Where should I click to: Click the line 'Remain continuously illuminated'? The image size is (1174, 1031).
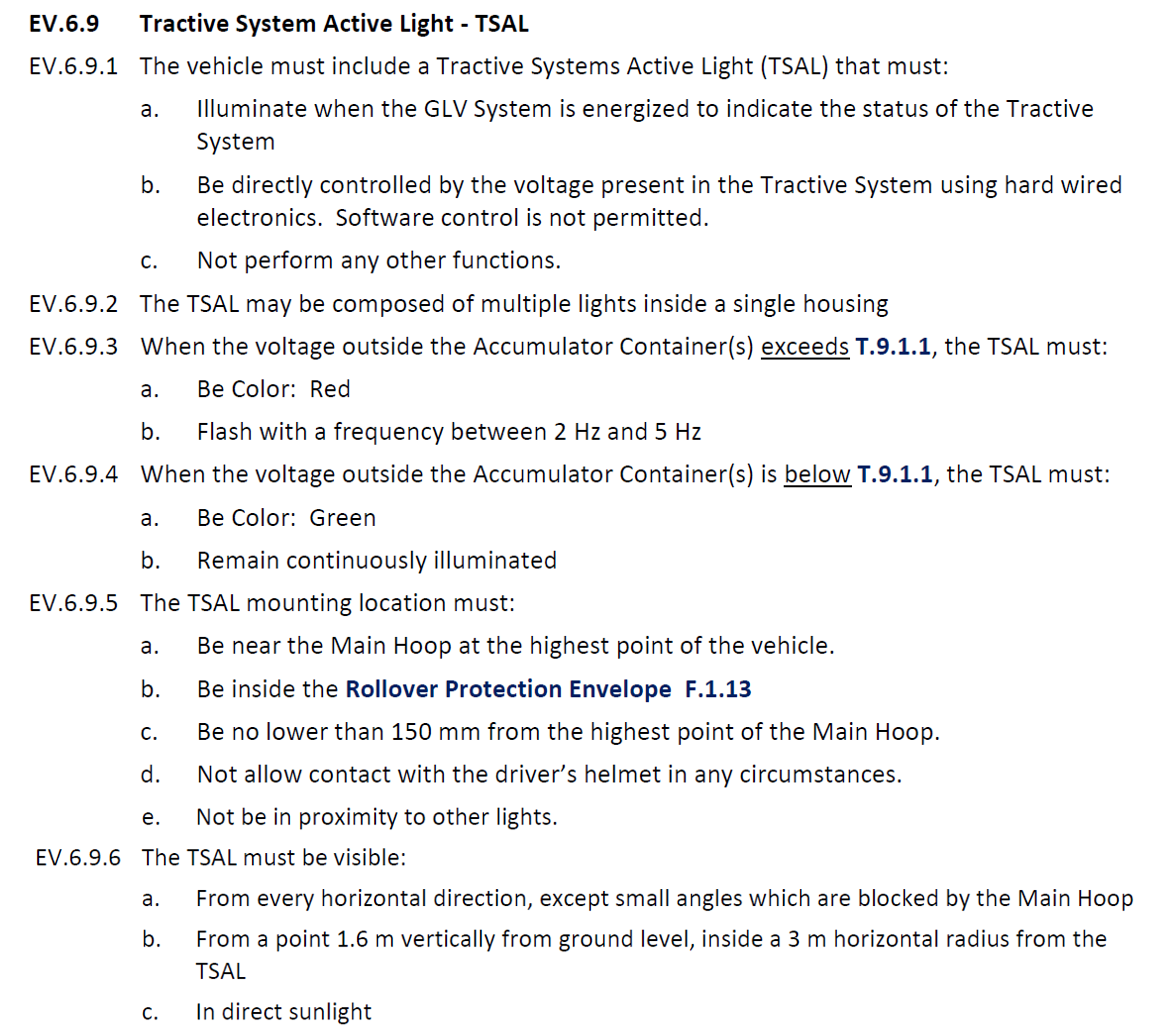[376, 560]
